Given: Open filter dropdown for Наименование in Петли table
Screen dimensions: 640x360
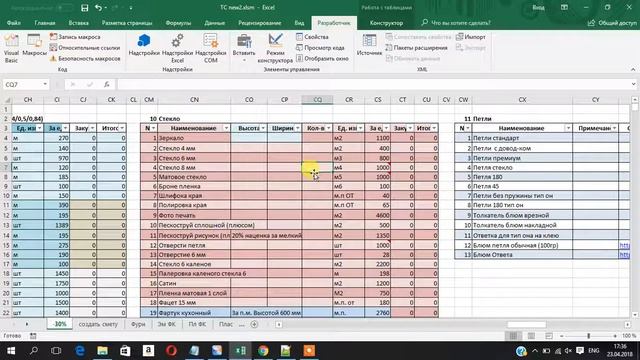Looking at the screenshot, I should tap(568, 128).
